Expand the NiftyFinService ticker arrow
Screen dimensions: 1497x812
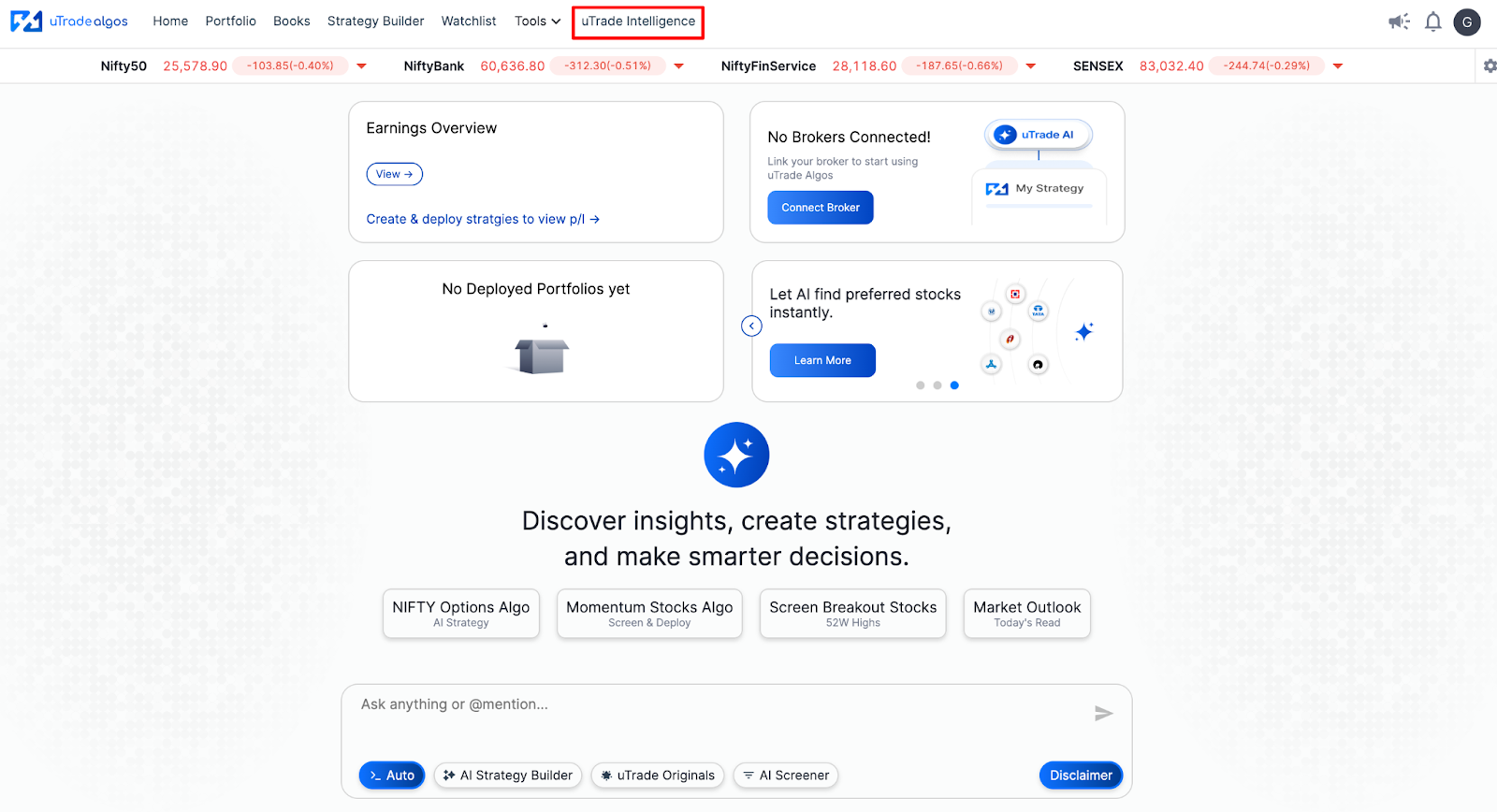(x=1030, y=66)
